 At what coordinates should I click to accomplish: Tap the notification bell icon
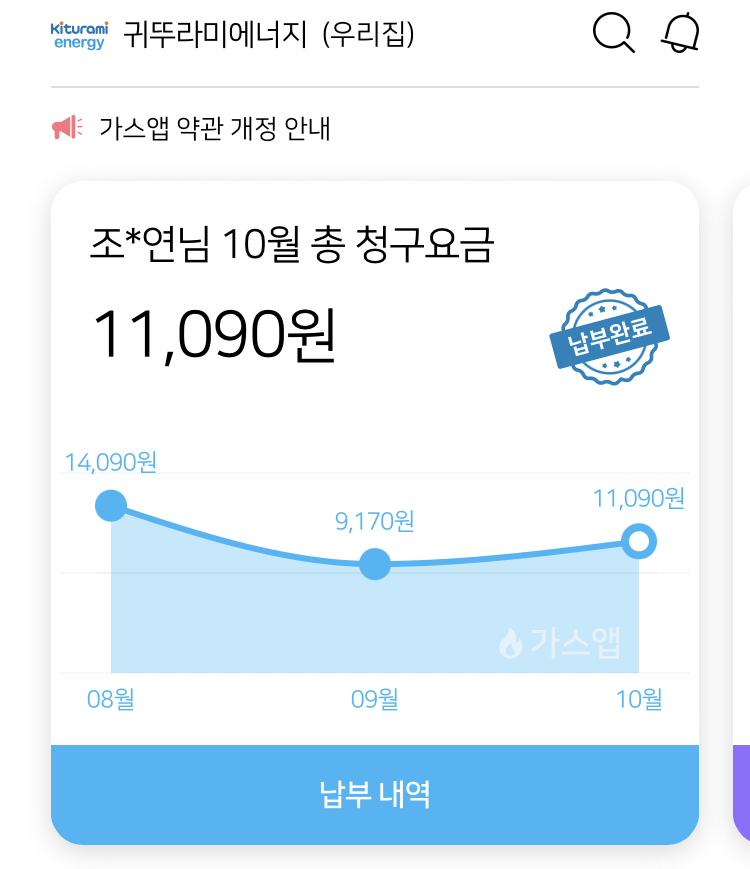[681, 33]
